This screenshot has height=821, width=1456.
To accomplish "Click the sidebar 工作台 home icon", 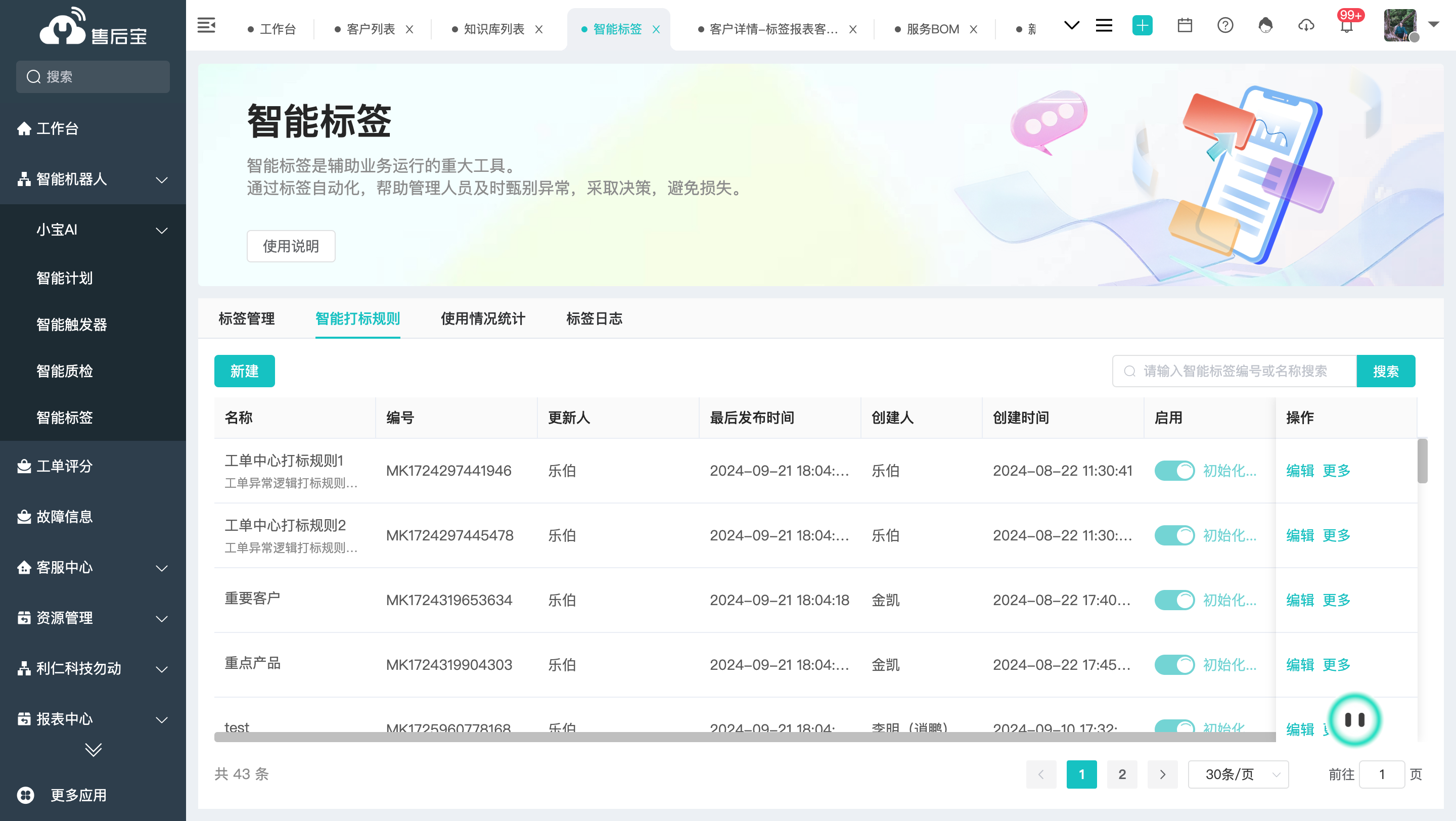I will pyautogui.click(x=24, y=128).
